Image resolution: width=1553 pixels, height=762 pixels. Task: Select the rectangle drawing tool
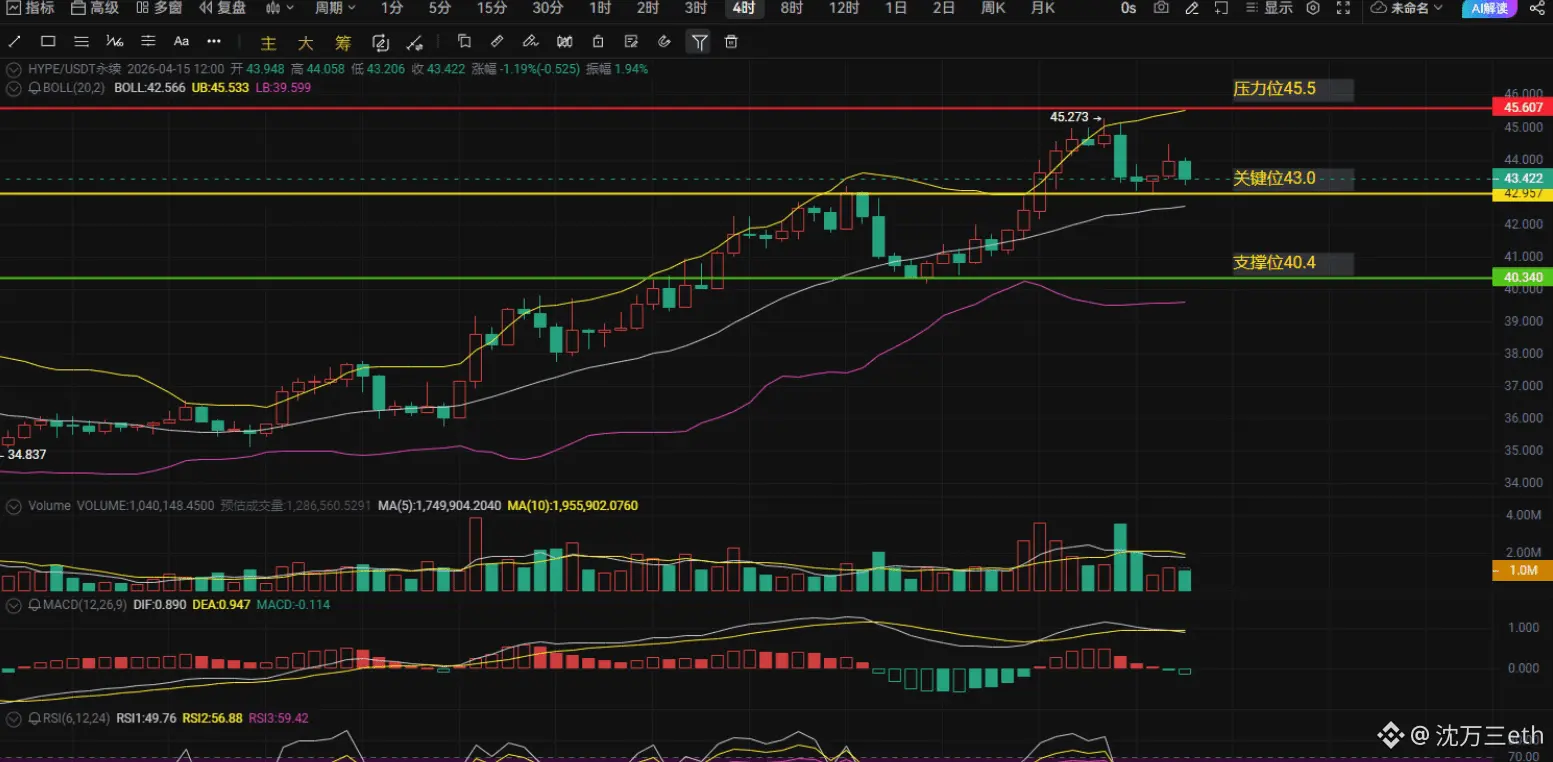coord(48,42)
